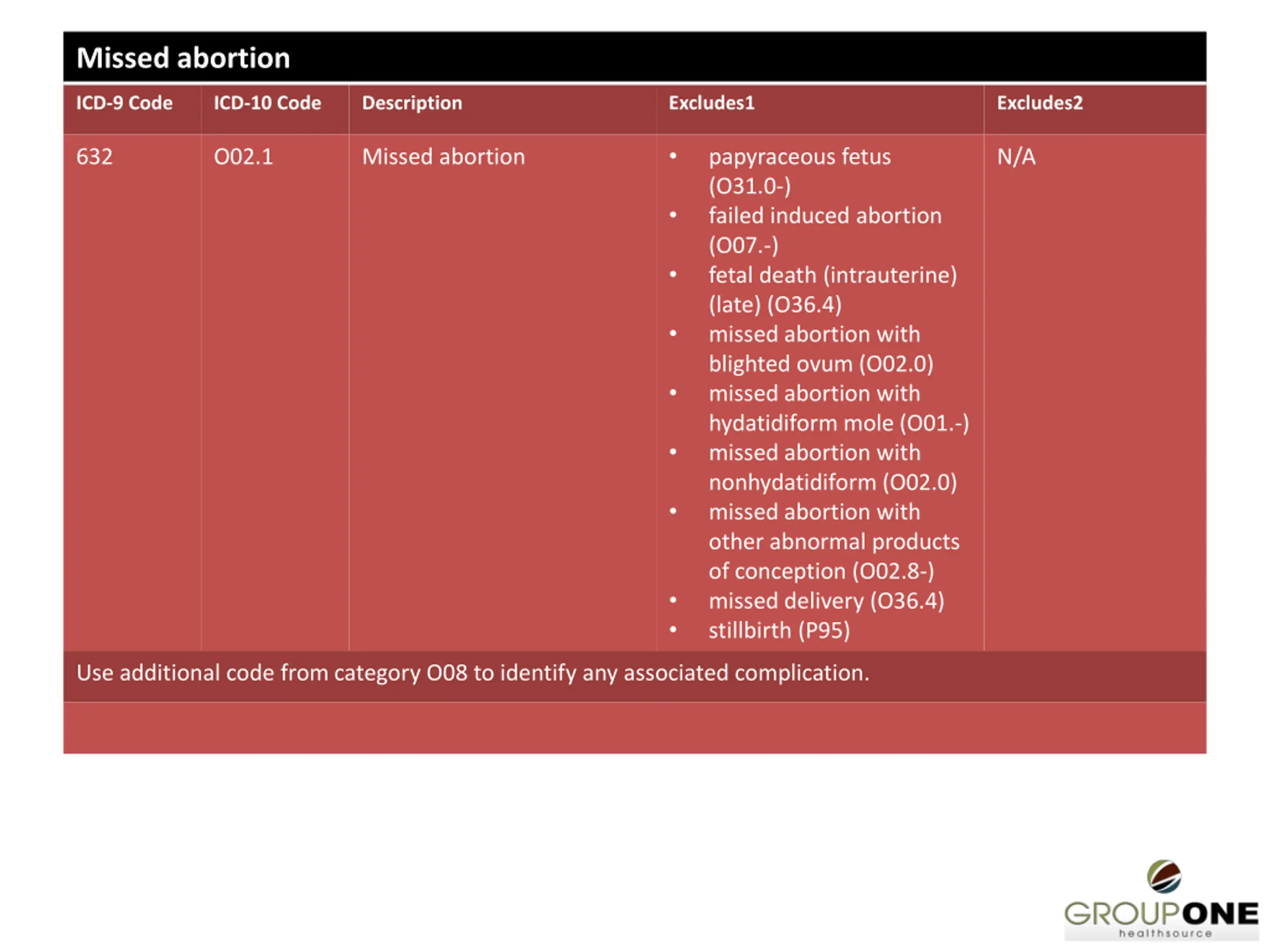The height and width of the screenshot is (952, 1270).
Task: Click the 'Use additional code from category O08' note
Action: pos(472,672)
